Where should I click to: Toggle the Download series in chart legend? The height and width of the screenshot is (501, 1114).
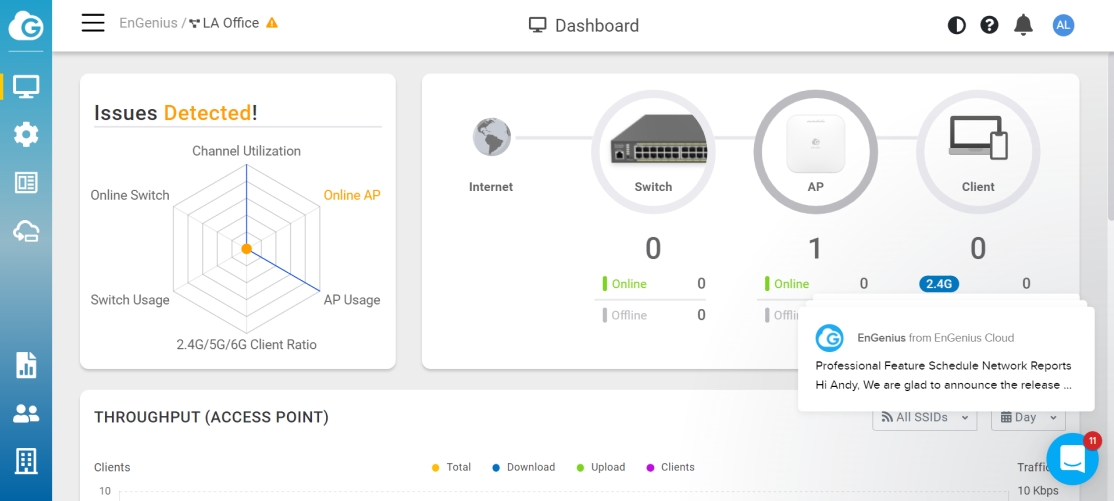(523, 467)
